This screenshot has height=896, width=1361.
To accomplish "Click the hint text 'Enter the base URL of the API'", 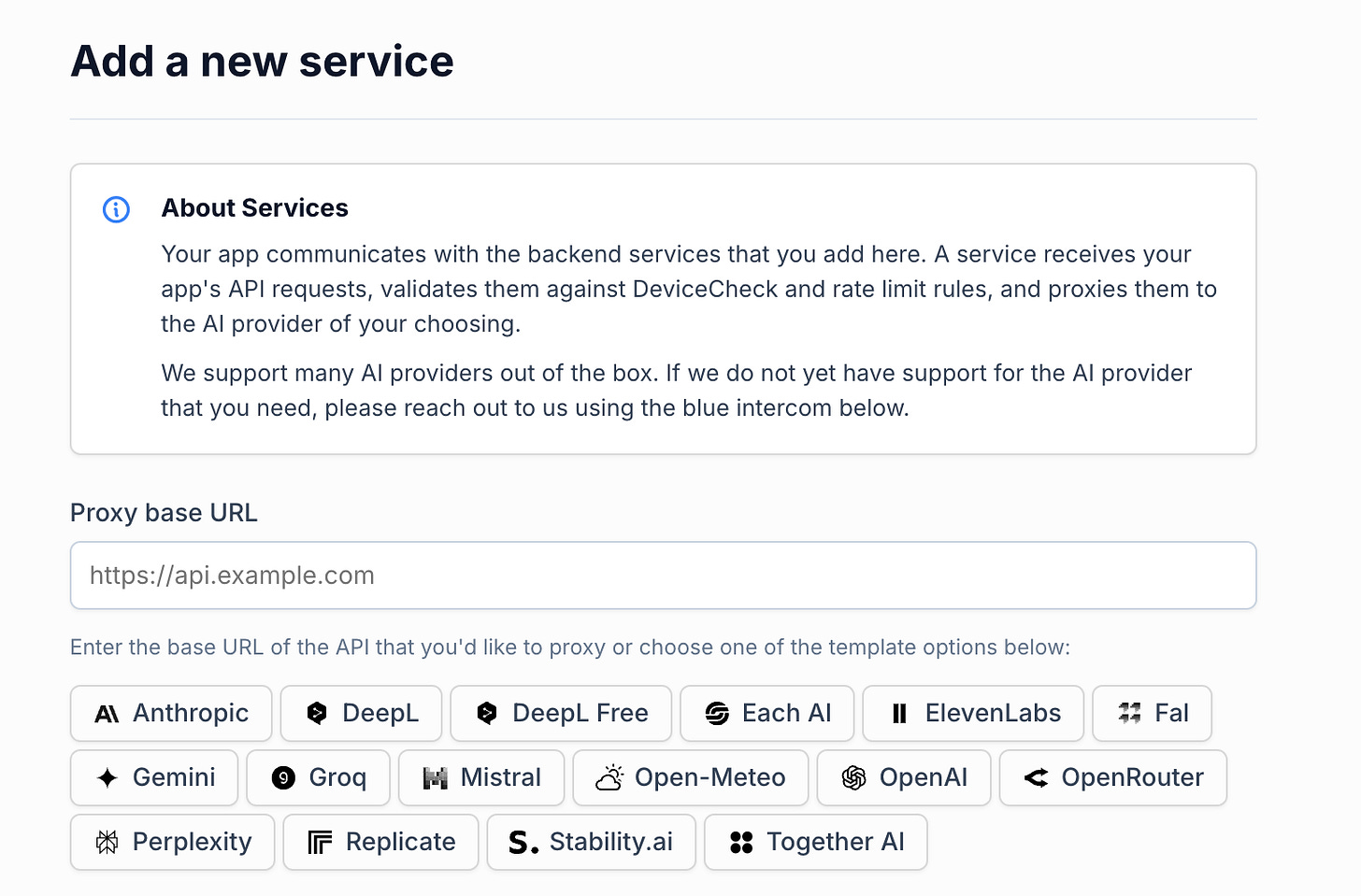I will [x=570, y=647].
